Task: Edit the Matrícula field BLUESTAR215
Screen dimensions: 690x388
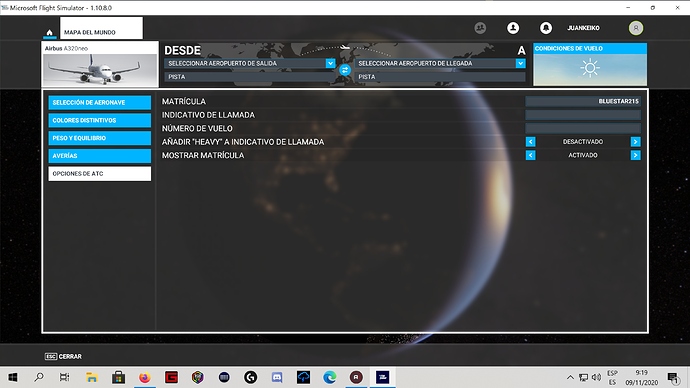Action: [x=583, y=101]
